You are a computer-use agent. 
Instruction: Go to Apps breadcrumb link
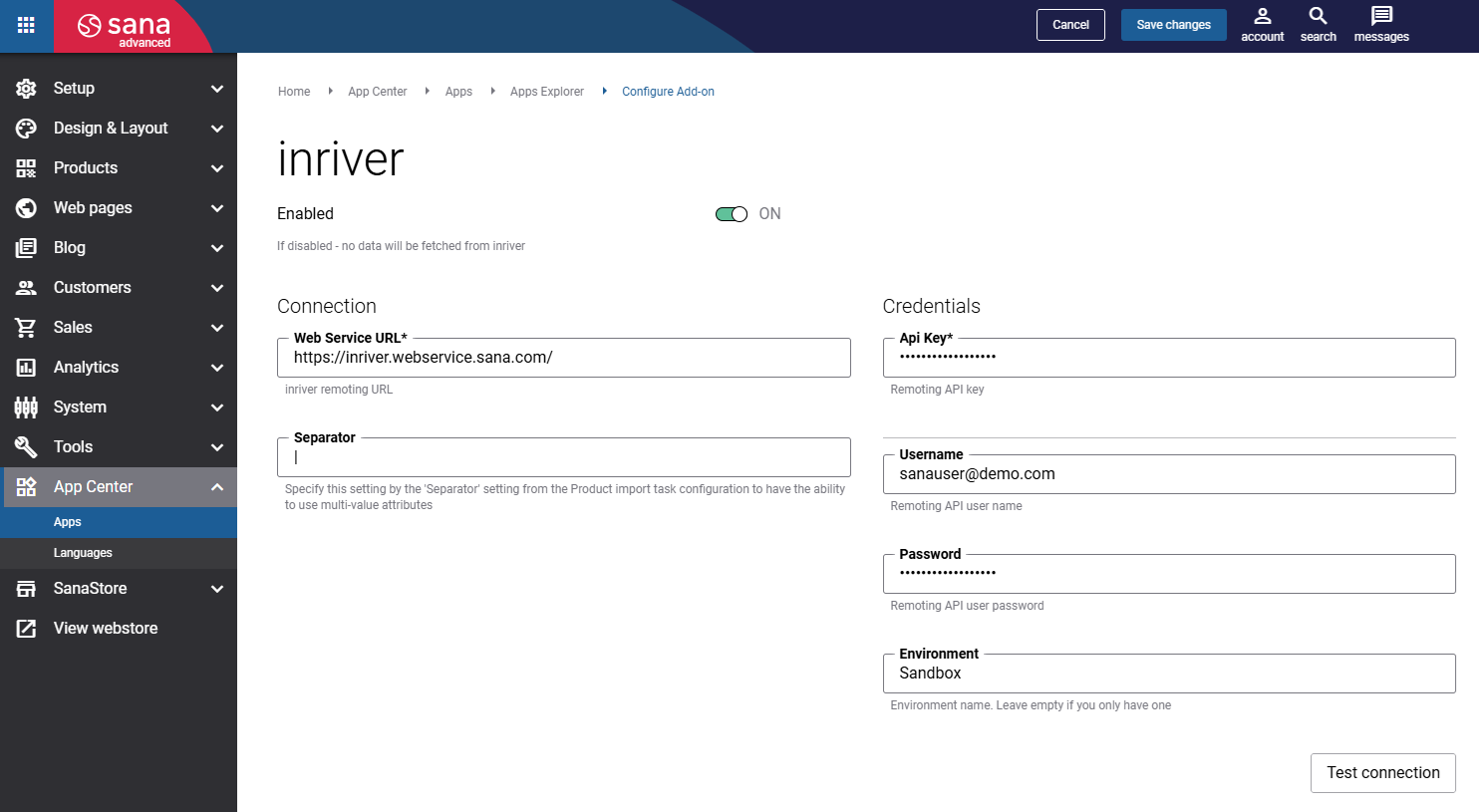pyautogui.click(x=458, y=92)
